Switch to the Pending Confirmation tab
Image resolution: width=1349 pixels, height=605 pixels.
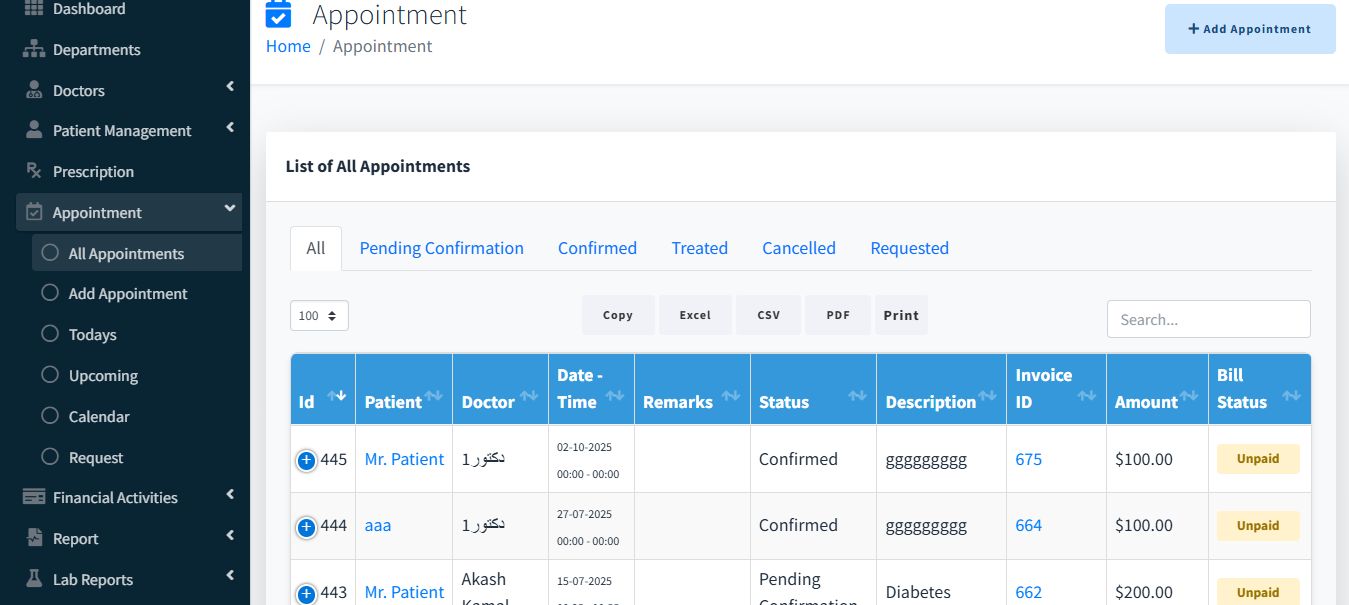tap(441, 248)
